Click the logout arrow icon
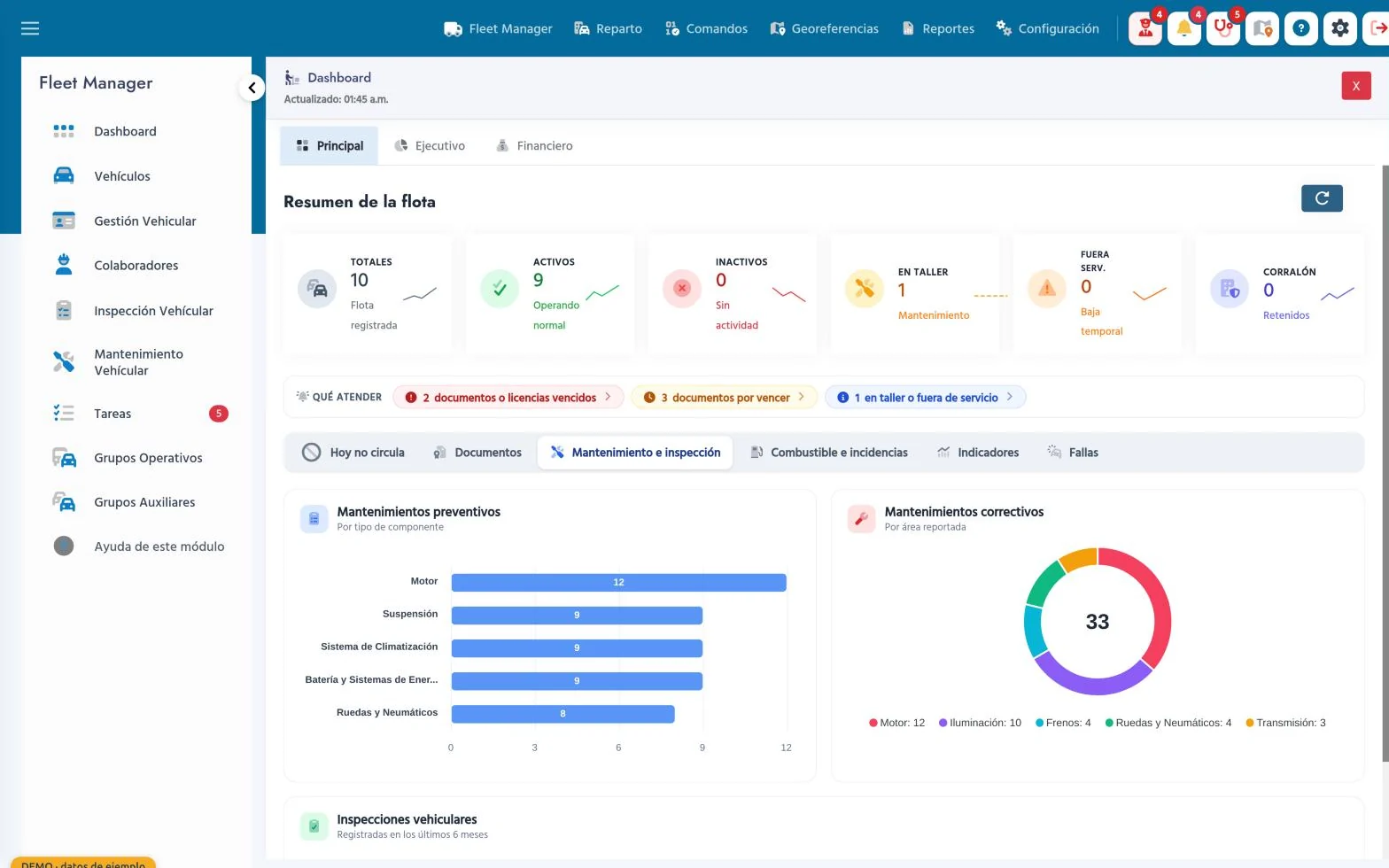1389x868 pixels. (1377, 28)
